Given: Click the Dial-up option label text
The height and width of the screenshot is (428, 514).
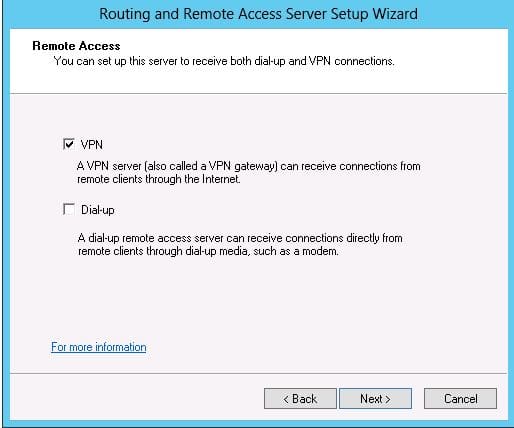Looking at the screenshot, I should coord(98,210).
